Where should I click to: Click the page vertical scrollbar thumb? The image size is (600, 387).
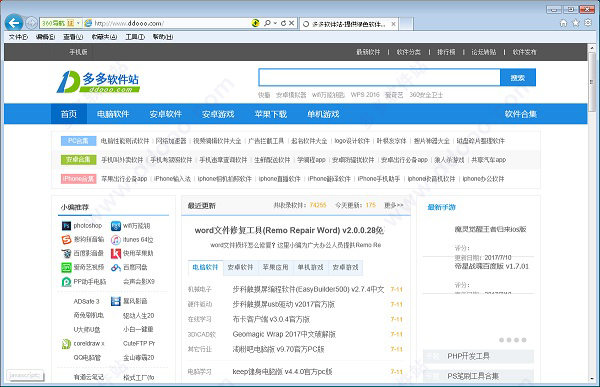[592, 82]
